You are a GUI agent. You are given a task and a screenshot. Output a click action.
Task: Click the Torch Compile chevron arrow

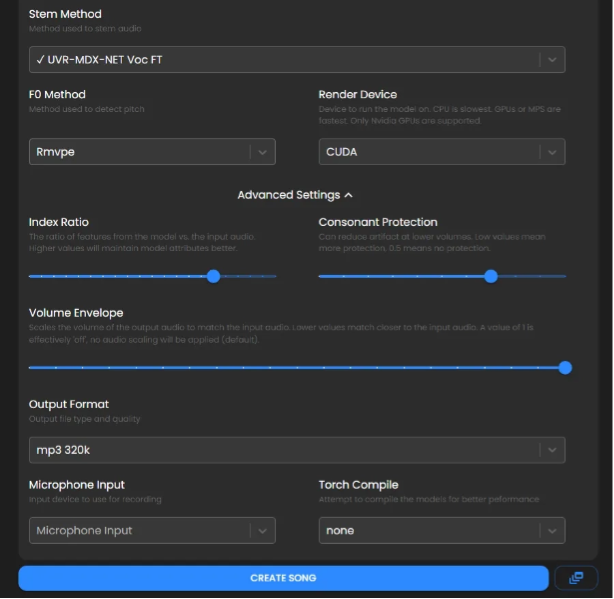click(552, 530)
